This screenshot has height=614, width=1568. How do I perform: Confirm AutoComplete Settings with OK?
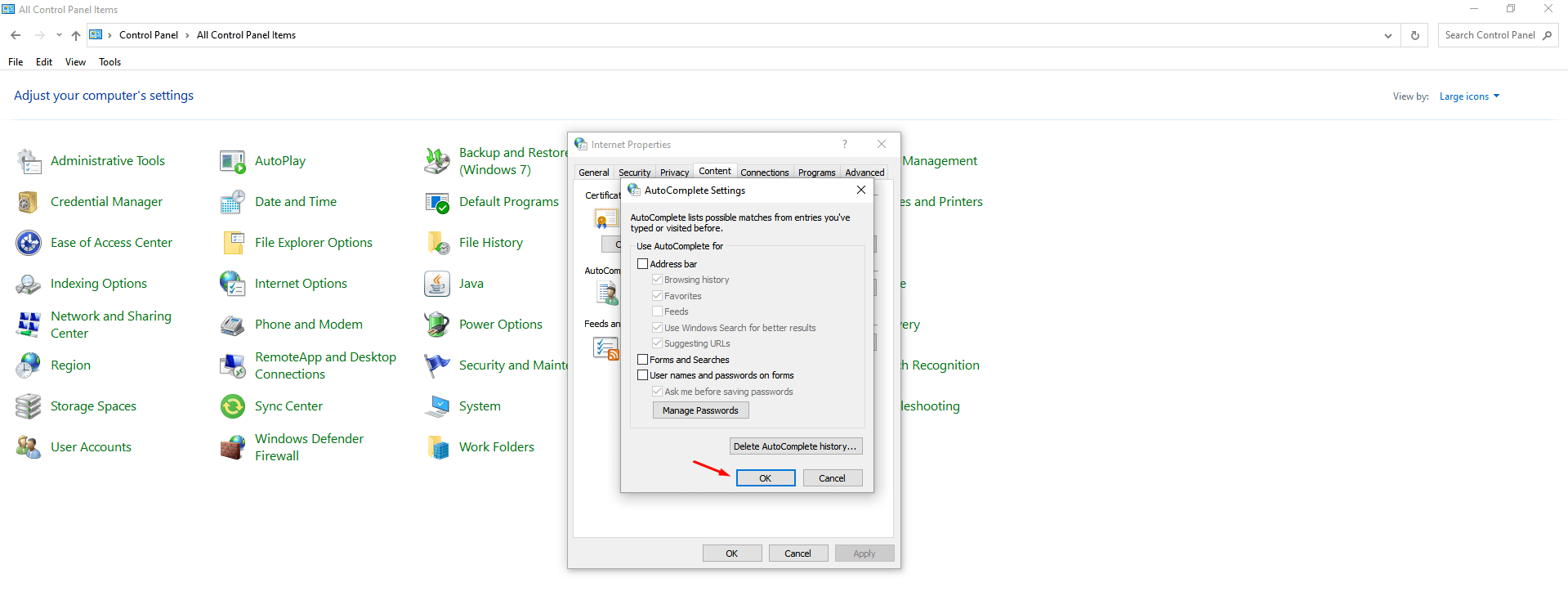766,478
